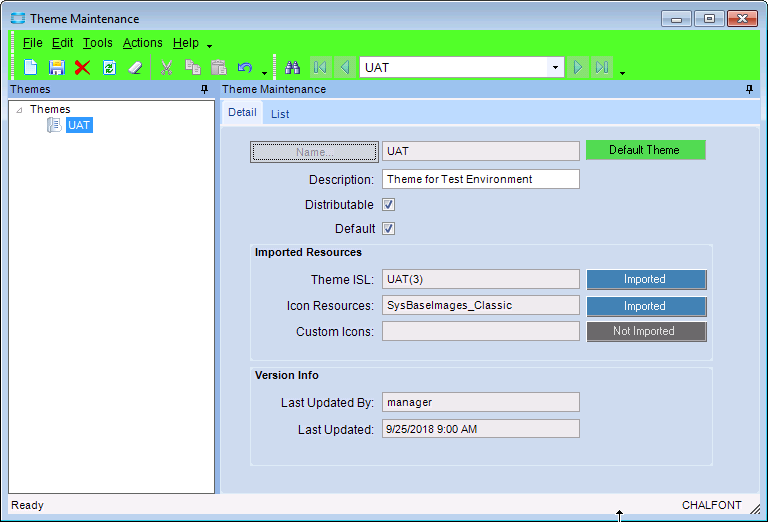Click the Last Updated By field manager
This screenshot has width=768, height=522.
[480, 402]
